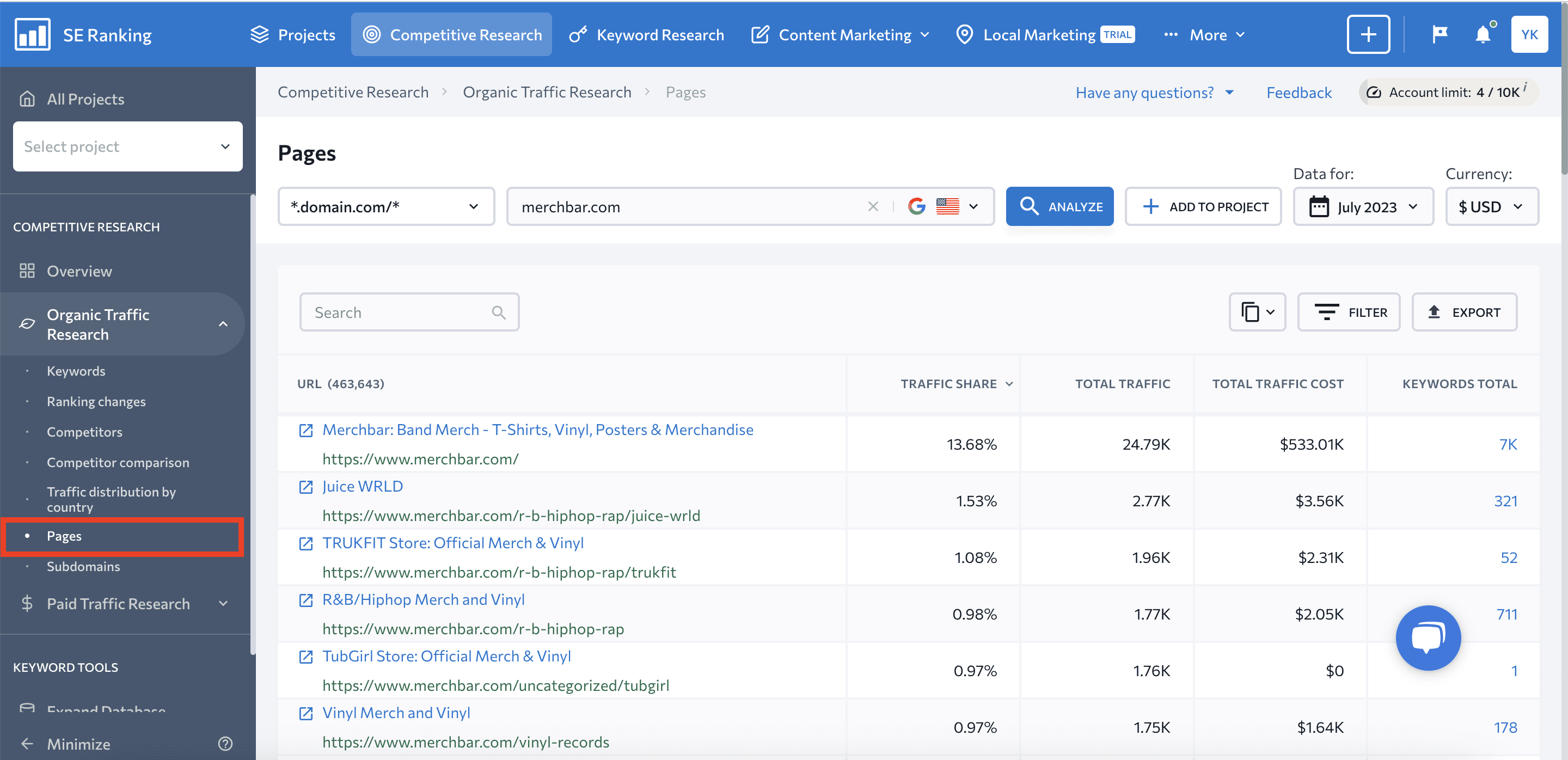
Task: Select Keywords in the sidebar
Action: [76, 371]
